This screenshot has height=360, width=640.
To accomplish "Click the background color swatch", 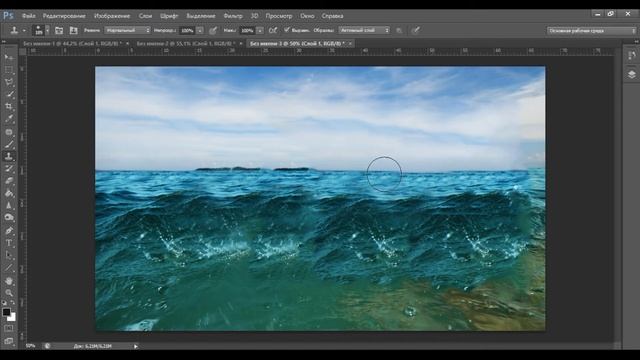I will 12,317.
